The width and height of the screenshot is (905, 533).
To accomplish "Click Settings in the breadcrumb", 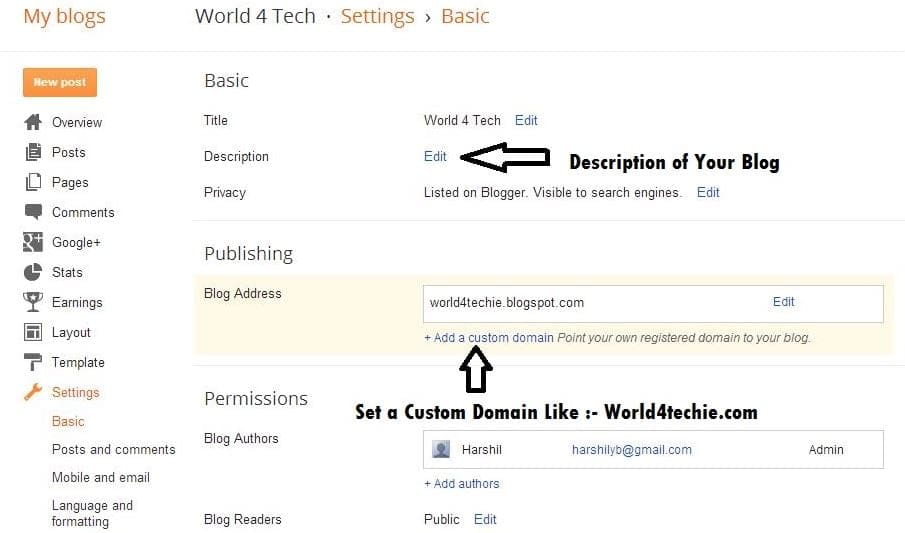I will pos(377,16).
